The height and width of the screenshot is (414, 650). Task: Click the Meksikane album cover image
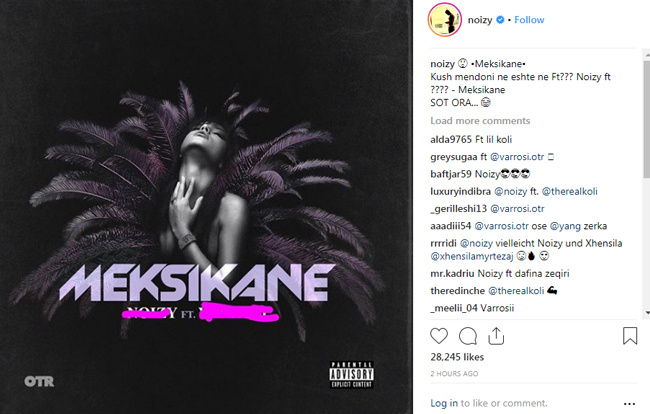pos(206,207)
